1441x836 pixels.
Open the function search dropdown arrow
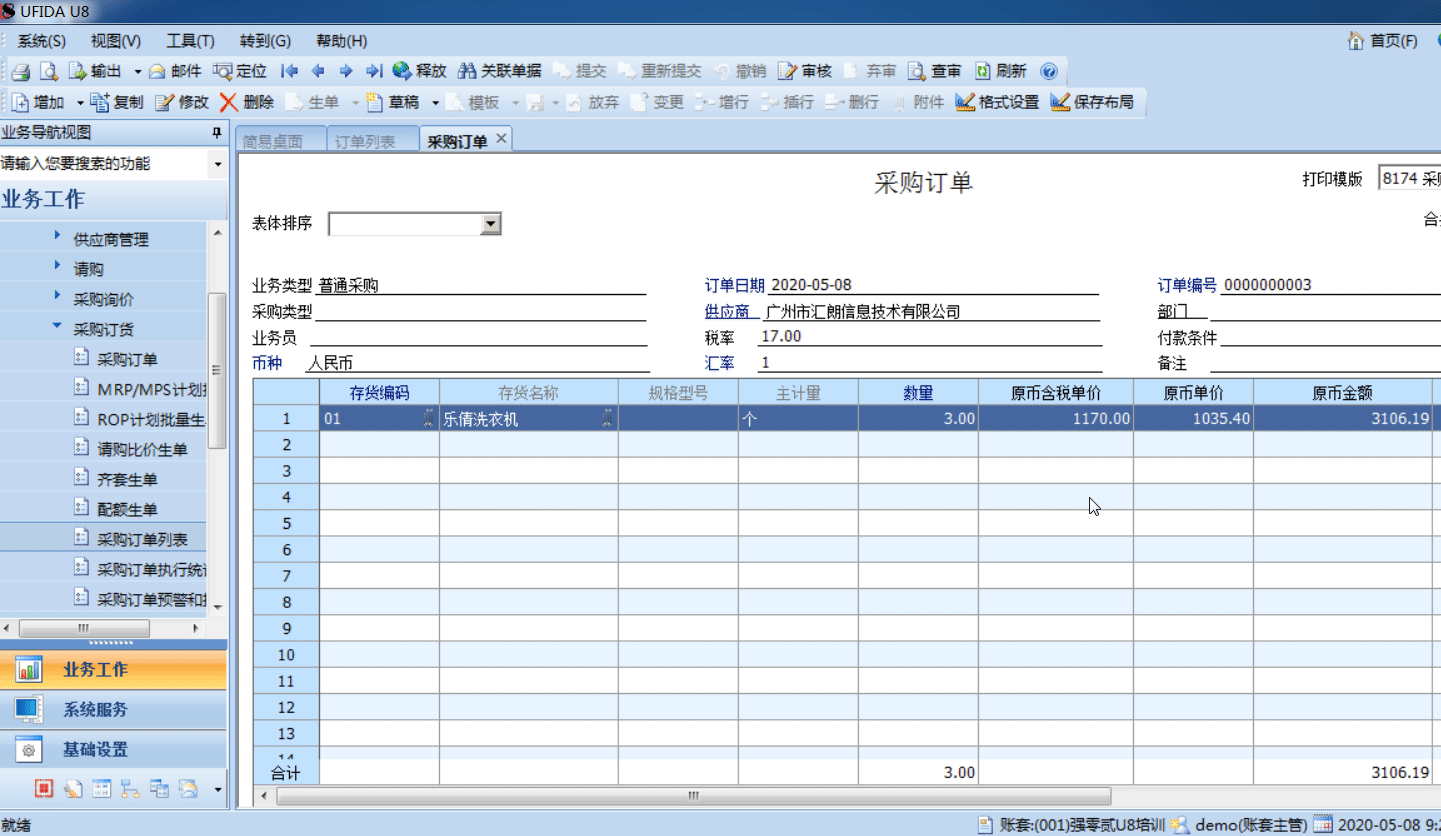click(218, 164)
